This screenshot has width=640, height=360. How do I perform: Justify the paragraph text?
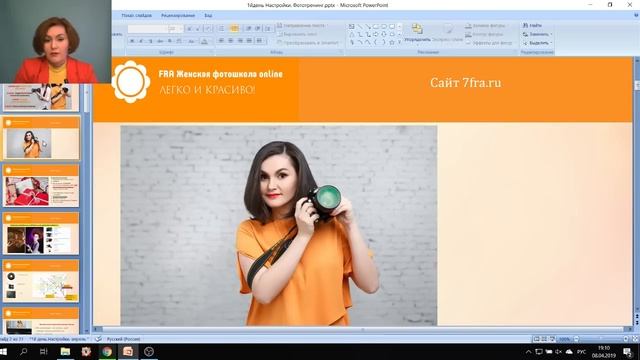point(249,41)
